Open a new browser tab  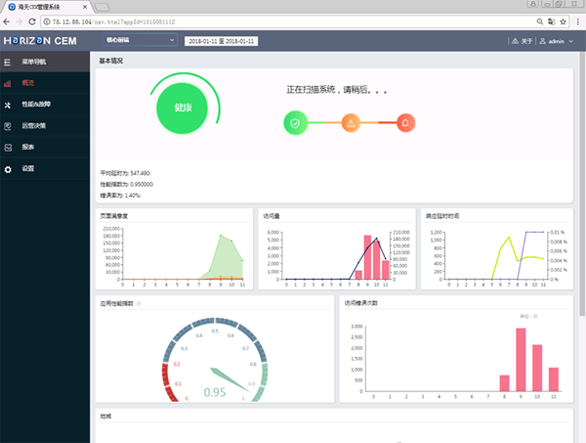[x=102, y=7]
